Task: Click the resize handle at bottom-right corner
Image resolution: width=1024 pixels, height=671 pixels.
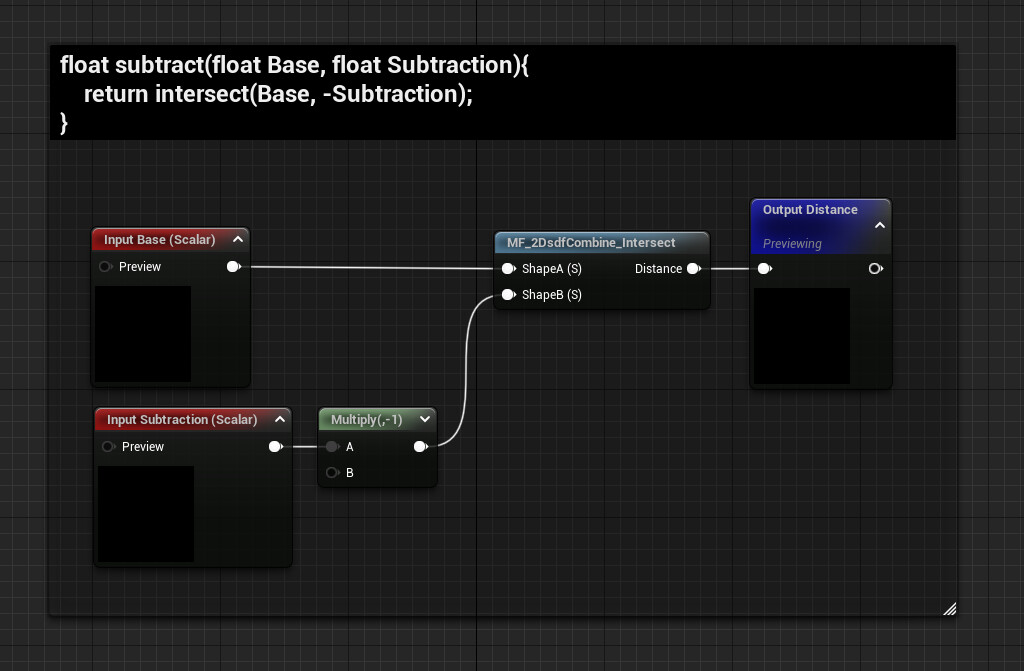Action: (949, 608)
